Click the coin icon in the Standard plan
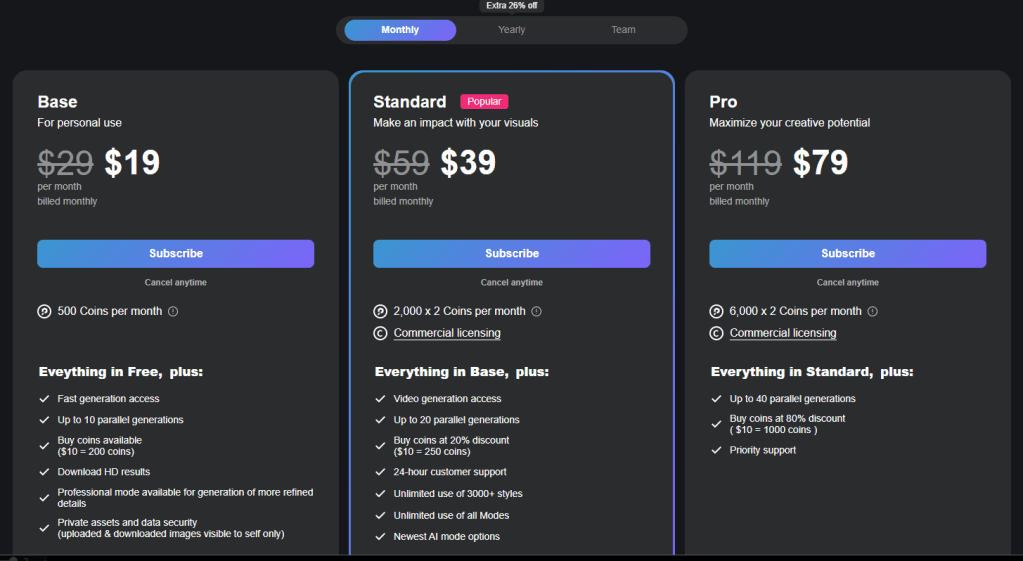 tap(380, 312)
